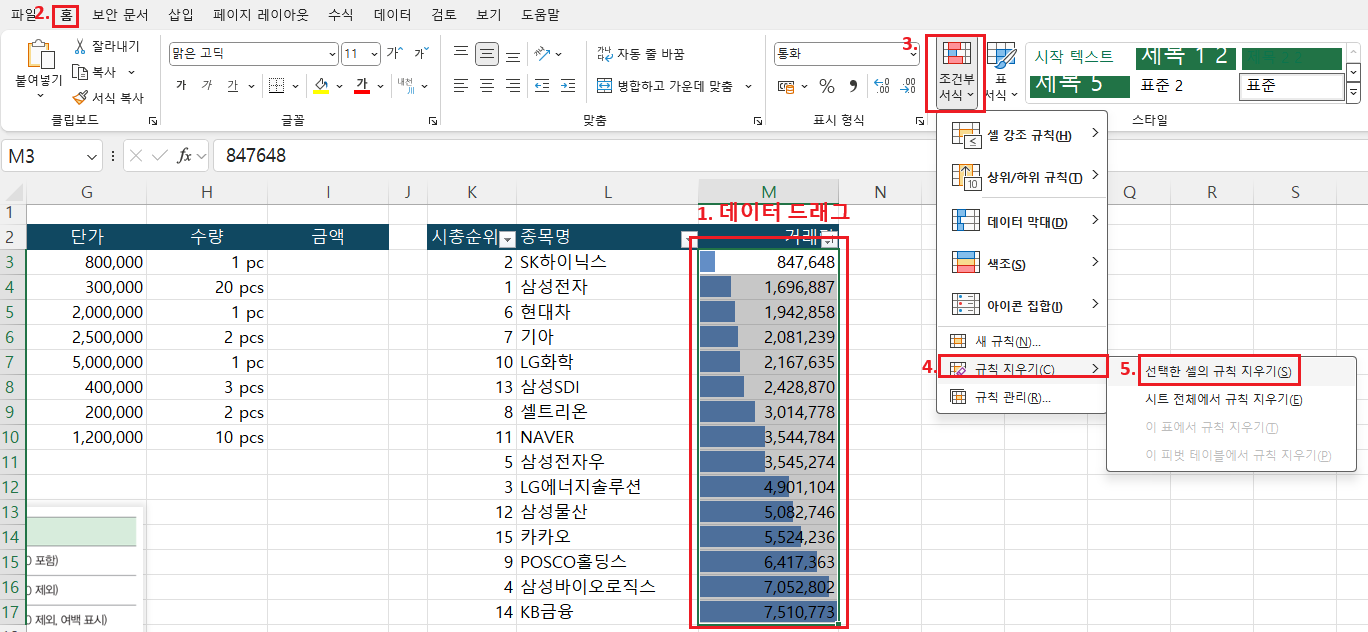
Task: Open font color dropdown arrow
Action: (x=380, y=86)
